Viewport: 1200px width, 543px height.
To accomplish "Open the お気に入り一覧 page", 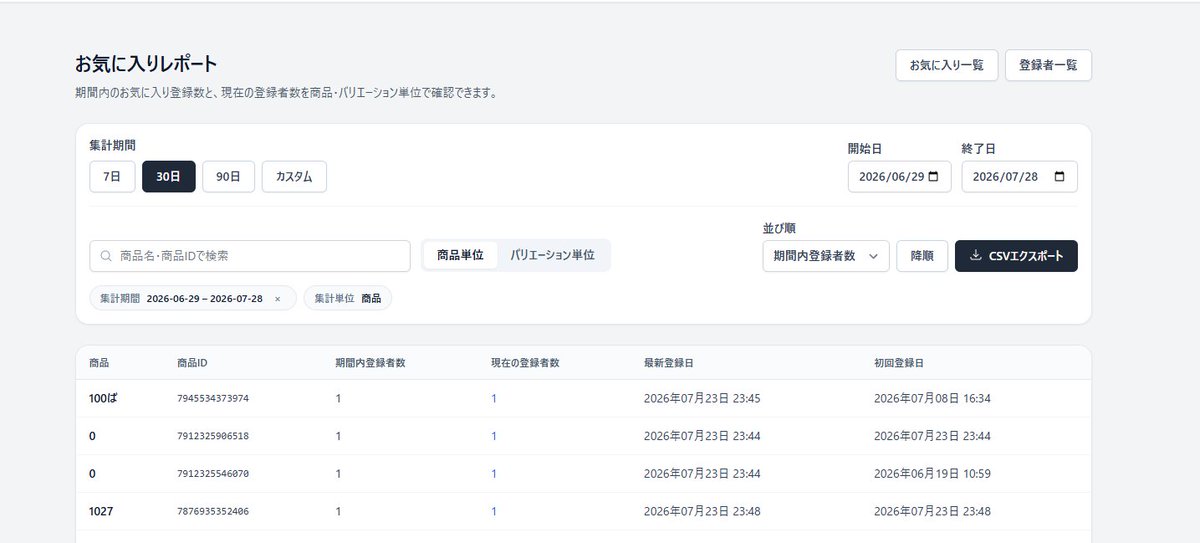I will pyautogui.click(x=947, y=65).
